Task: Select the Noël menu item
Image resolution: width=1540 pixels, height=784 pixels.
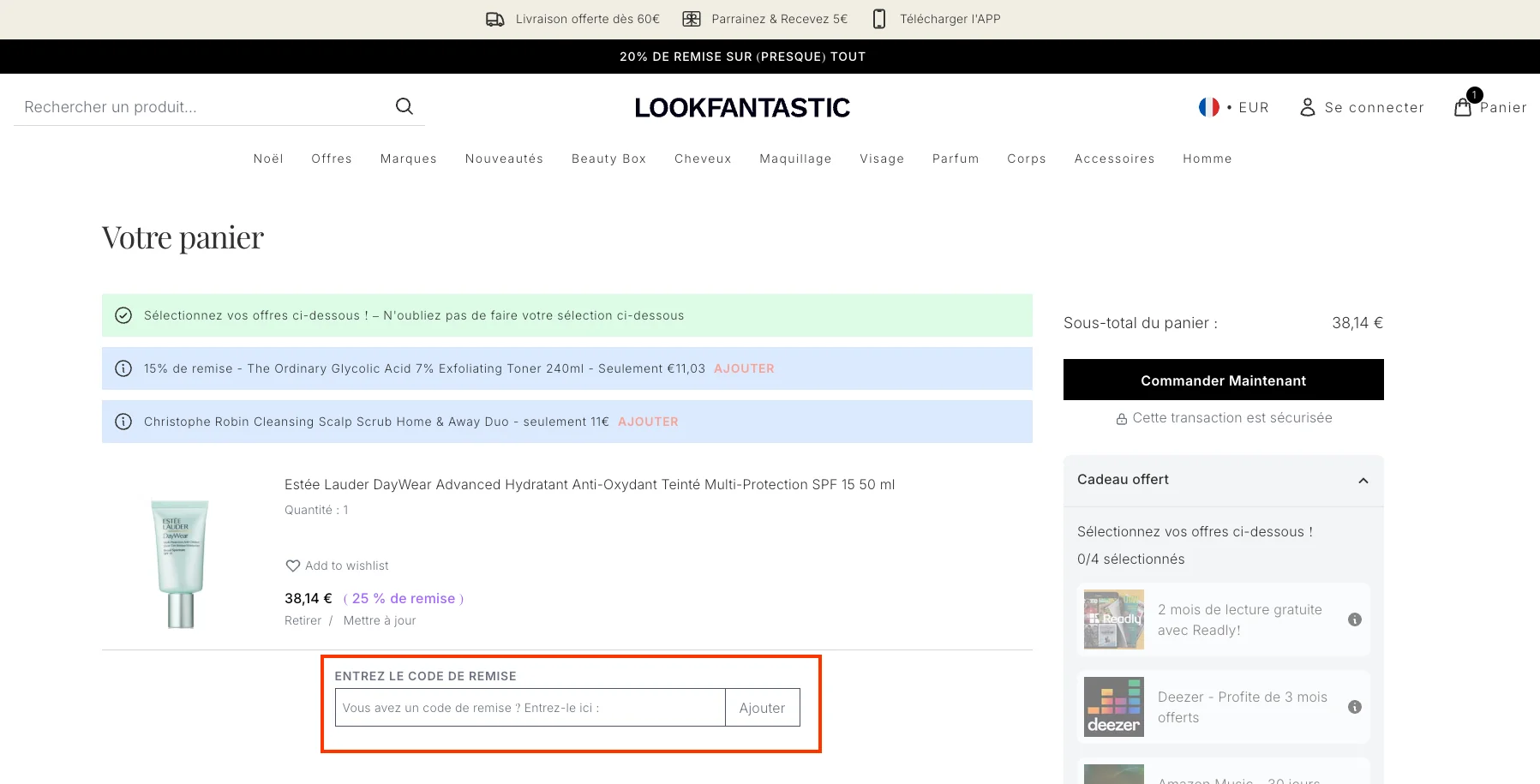Action: coord(268,159)
